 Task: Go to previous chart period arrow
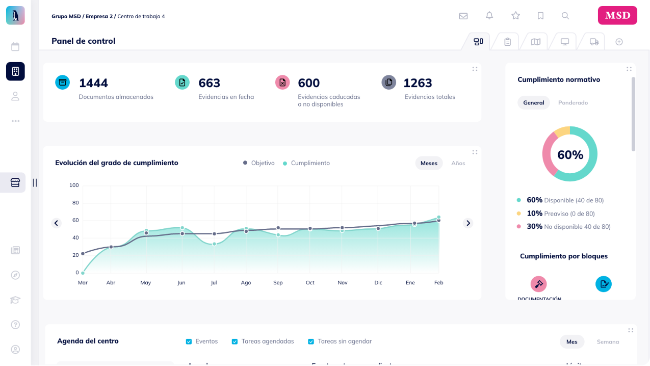coord(56,223)
